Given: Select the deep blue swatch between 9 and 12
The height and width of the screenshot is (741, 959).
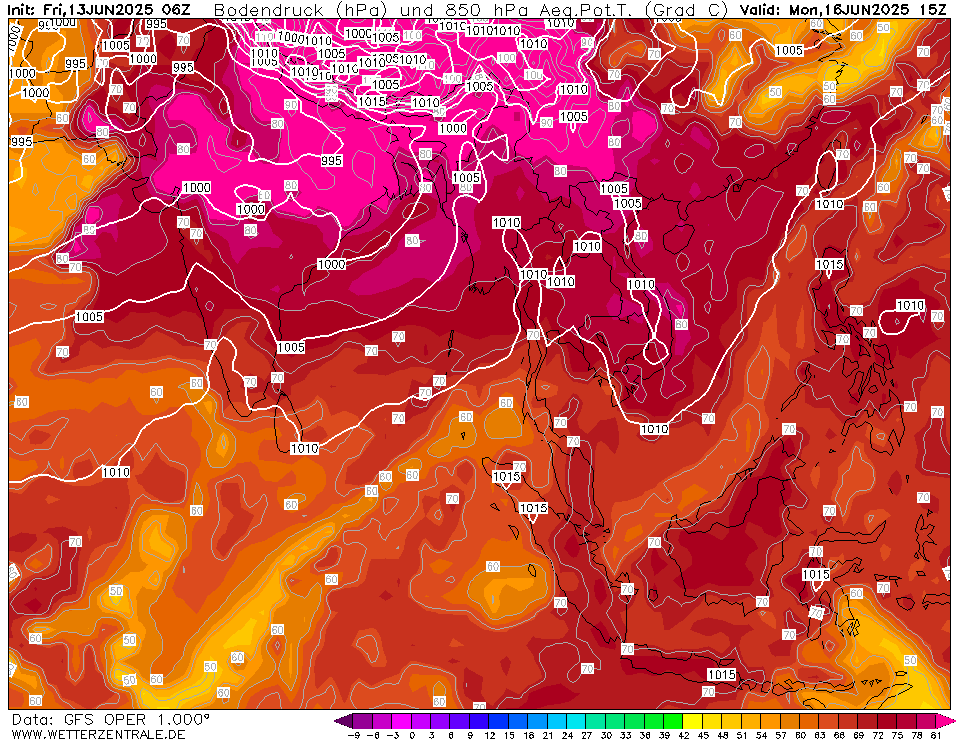Looking at the screenshot, I should coord(480,720).
